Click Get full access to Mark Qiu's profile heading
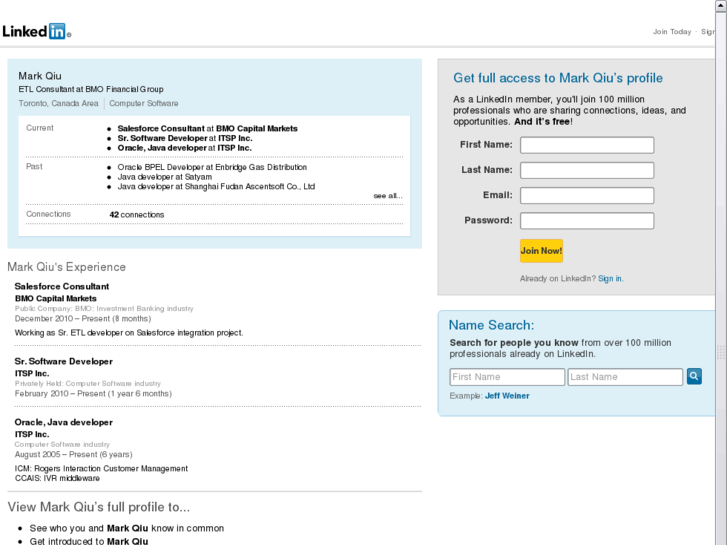This screenshot has width=727, height=545. tap(558, 78)
